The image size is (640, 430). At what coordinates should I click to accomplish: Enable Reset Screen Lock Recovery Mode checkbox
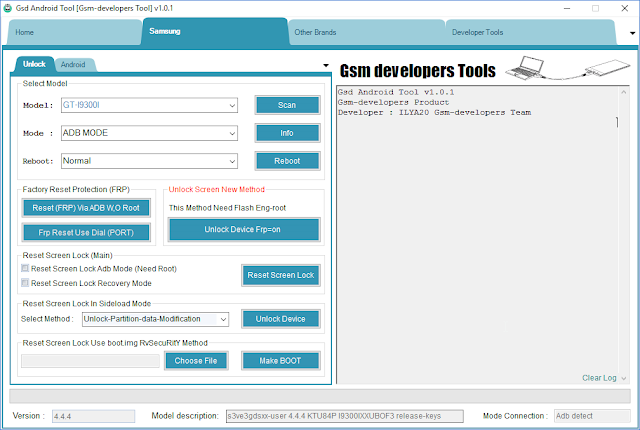coord(25,283)
